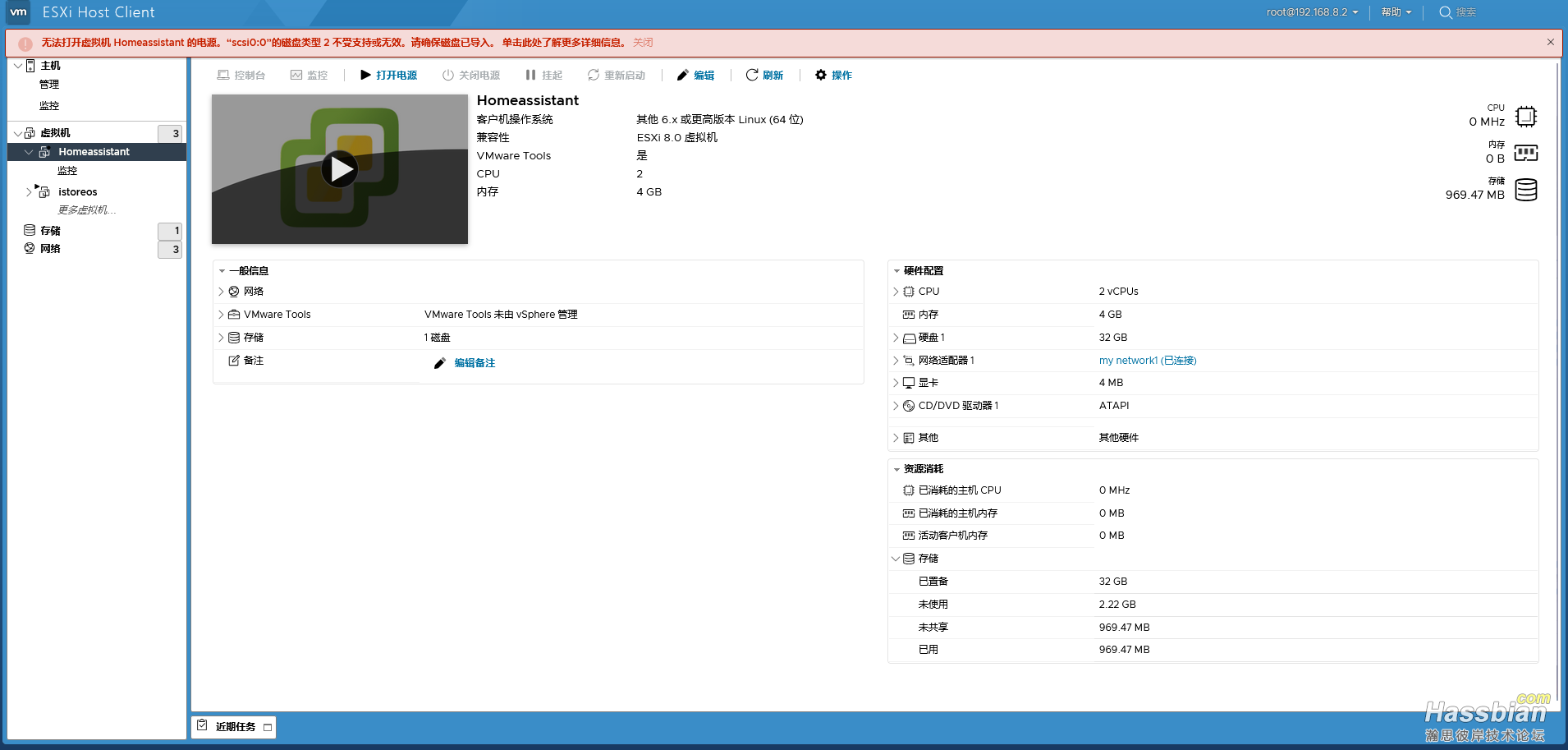Screen dimensions: 1568x750
Task: Expand the 网络适配器 1 row
Action: (896, 361)
